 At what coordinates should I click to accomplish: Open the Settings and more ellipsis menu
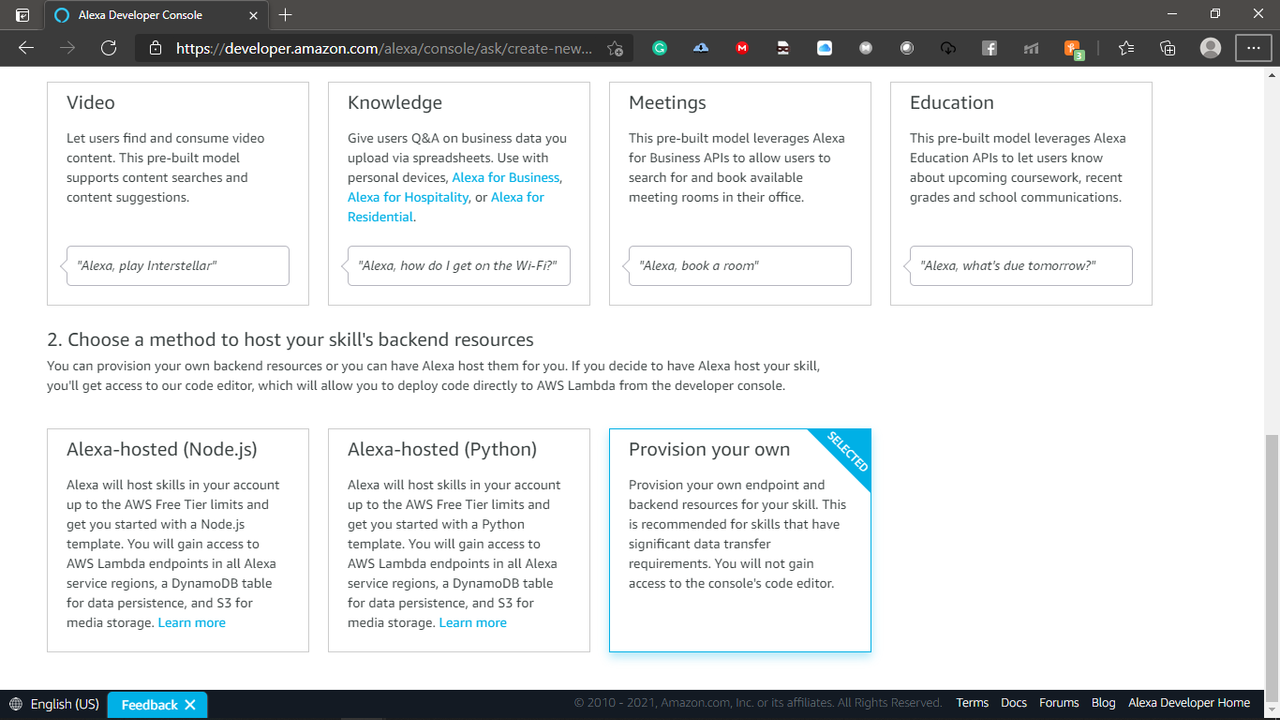[1253, 47]
